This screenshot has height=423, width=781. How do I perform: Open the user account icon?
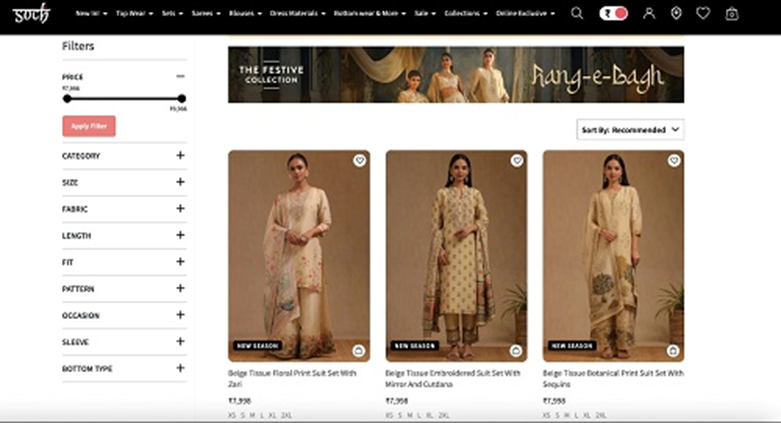click(649, 14)
